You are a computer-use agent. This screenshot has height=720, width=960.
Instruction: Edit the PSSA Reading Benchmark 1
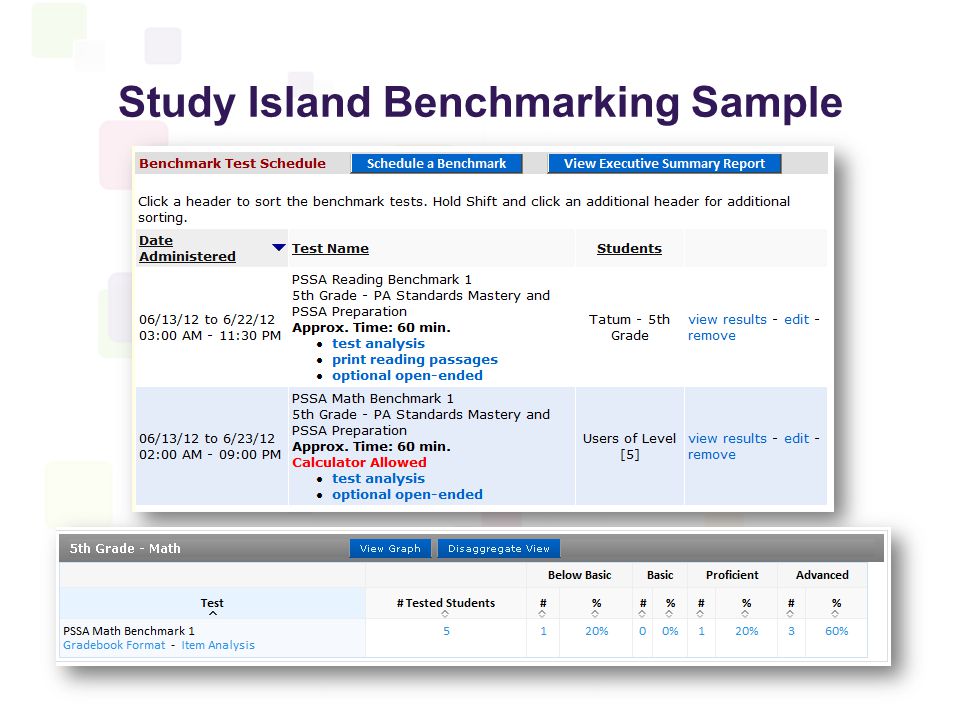[x=797, y=320]
